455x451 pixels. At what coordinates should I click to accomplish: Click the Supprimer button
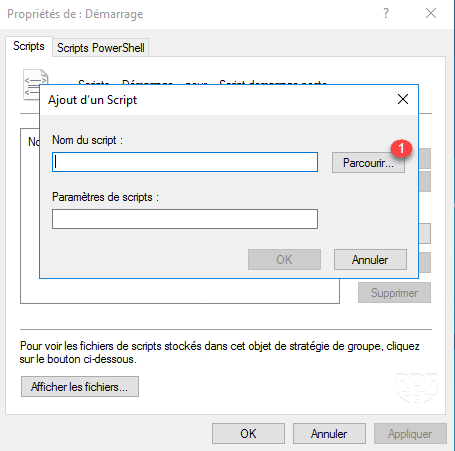(394, 293)
